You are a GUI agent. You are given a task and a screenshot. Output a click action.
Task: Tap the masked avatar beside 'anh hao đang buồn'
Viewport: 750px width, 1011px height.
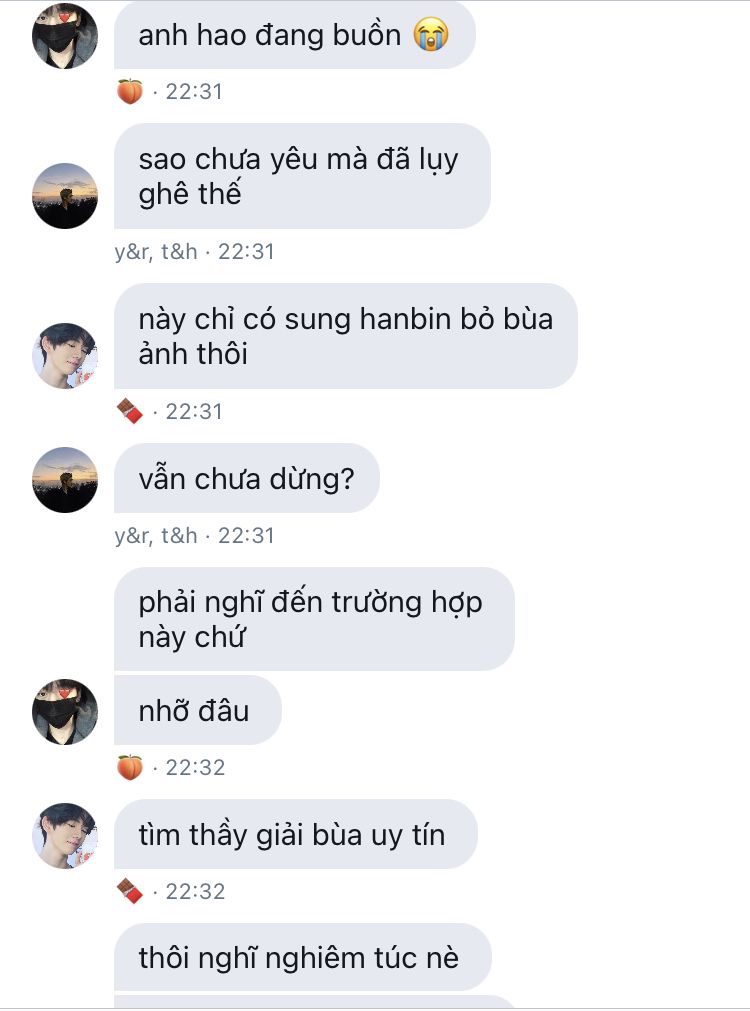(64, 35)
